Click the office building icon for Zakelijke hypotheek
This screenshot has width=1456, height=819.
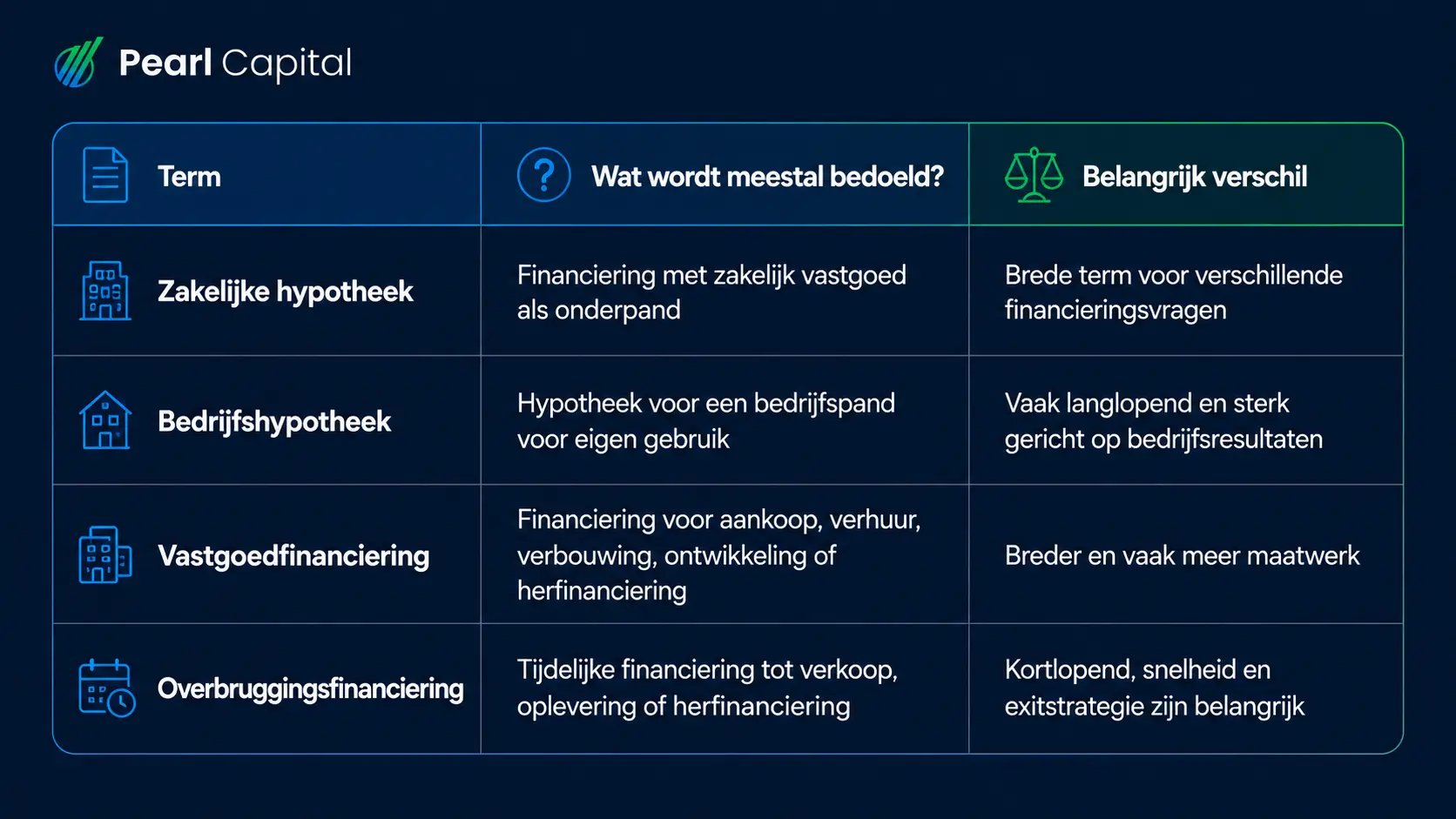tap(105, 291)
